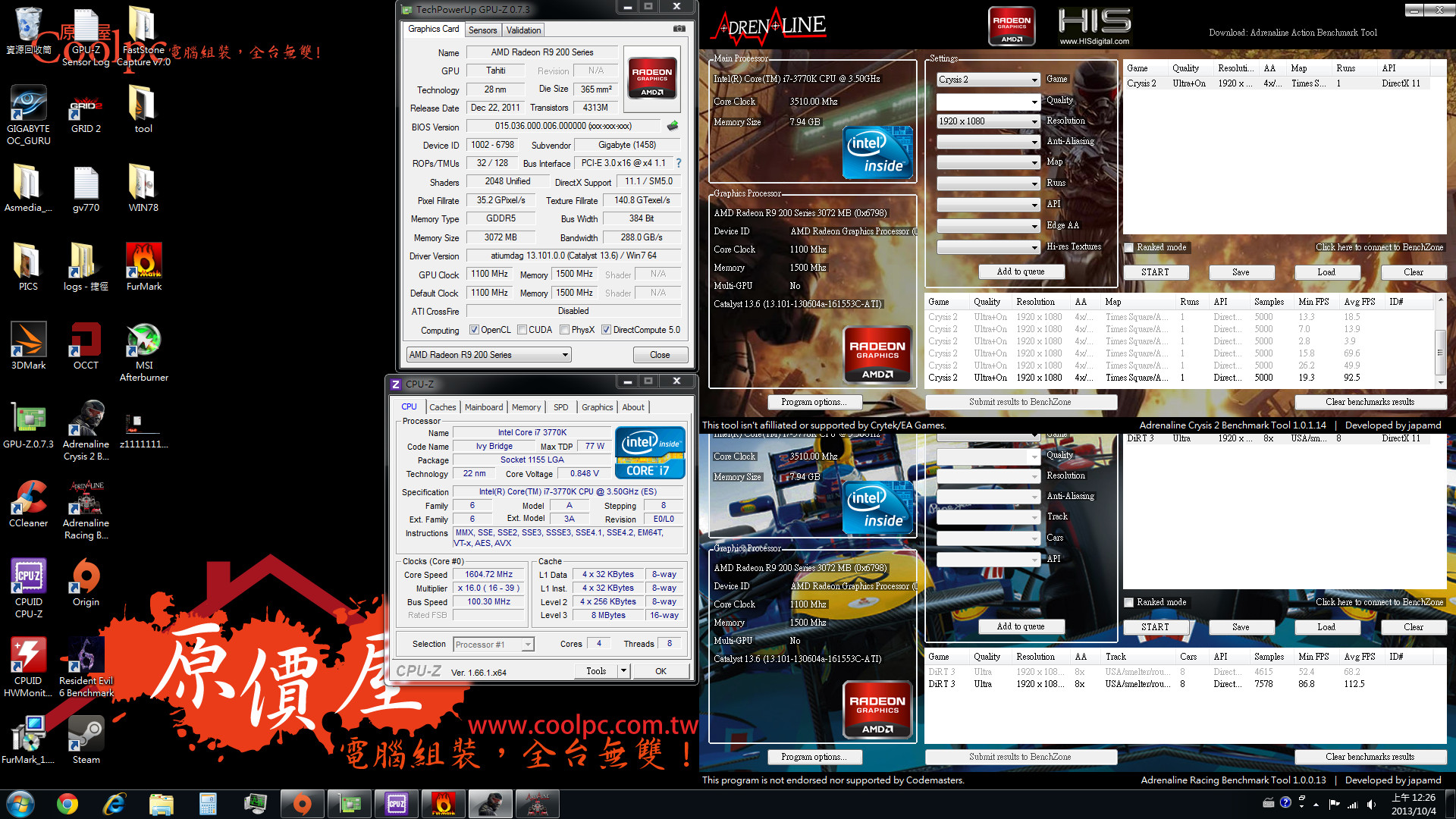Open CCleaner desktop shortcut
1456x819 pixels.
click(x=29, y=504)
